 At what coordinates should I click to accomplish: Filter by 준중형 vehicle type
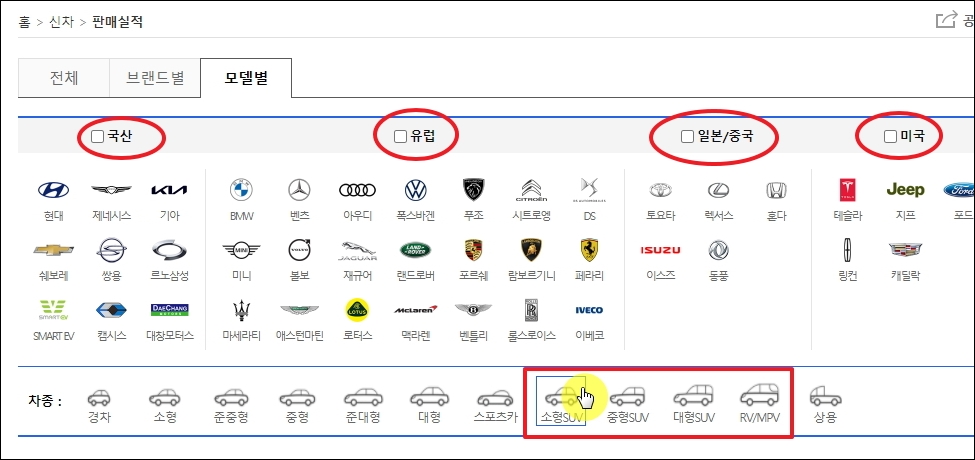(x=231, y=405)
